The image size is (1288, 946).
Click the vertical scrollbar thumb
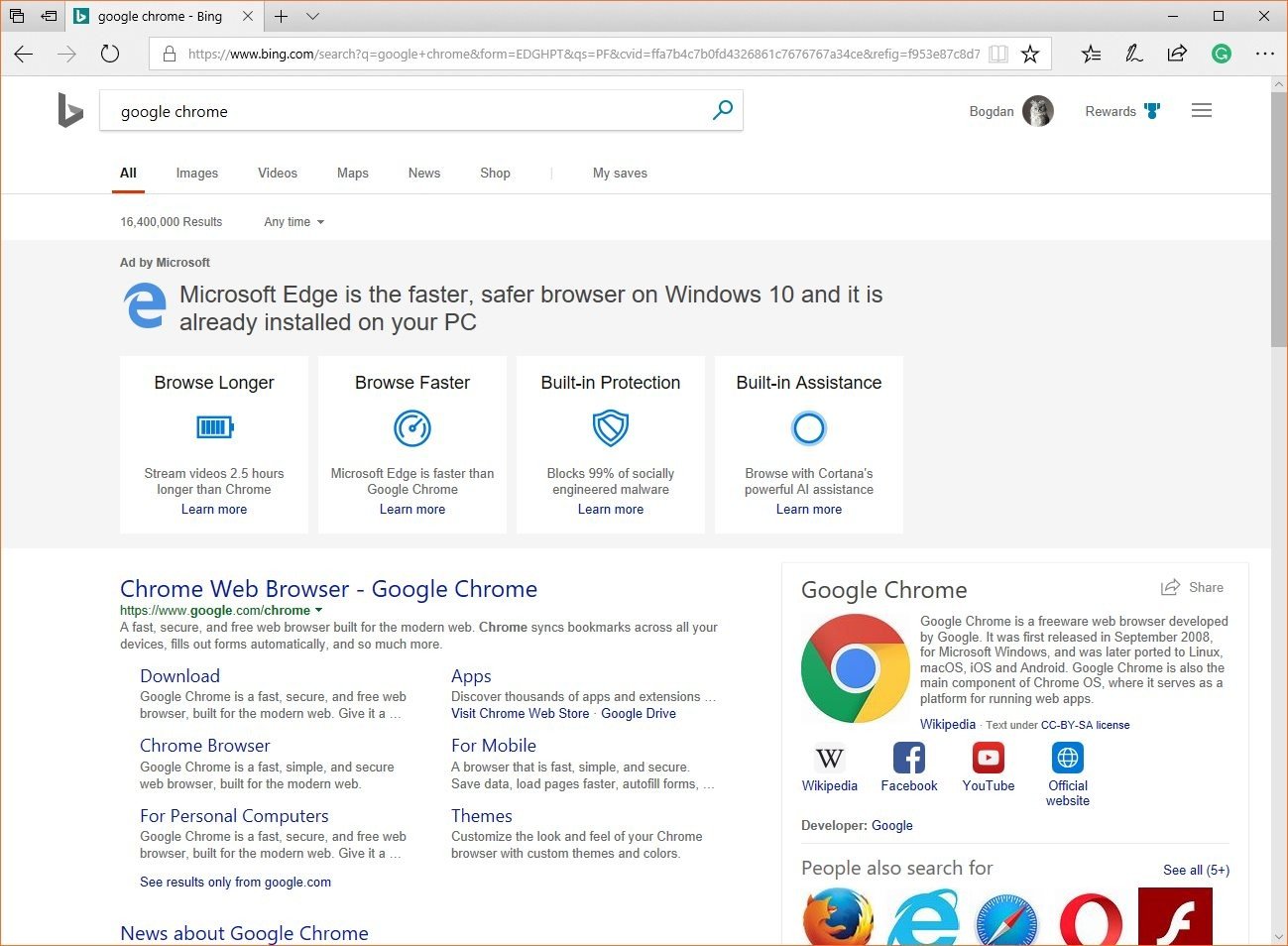click(x=1279, y=220)
